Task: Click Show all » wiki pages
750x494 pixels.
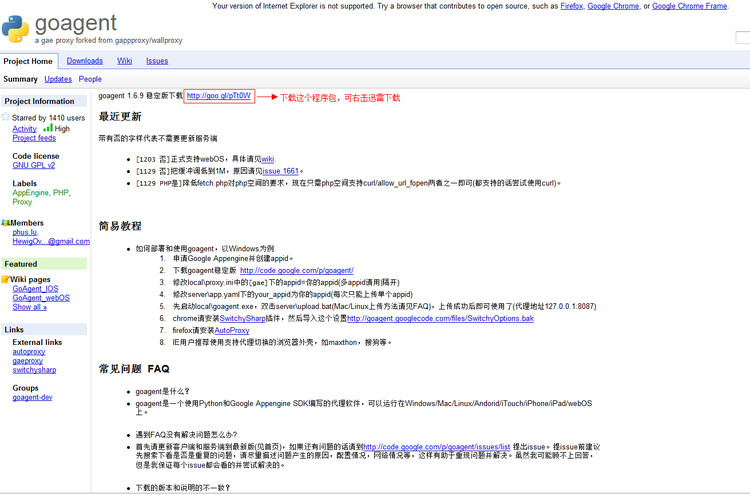Action: (x=30, y=307)
